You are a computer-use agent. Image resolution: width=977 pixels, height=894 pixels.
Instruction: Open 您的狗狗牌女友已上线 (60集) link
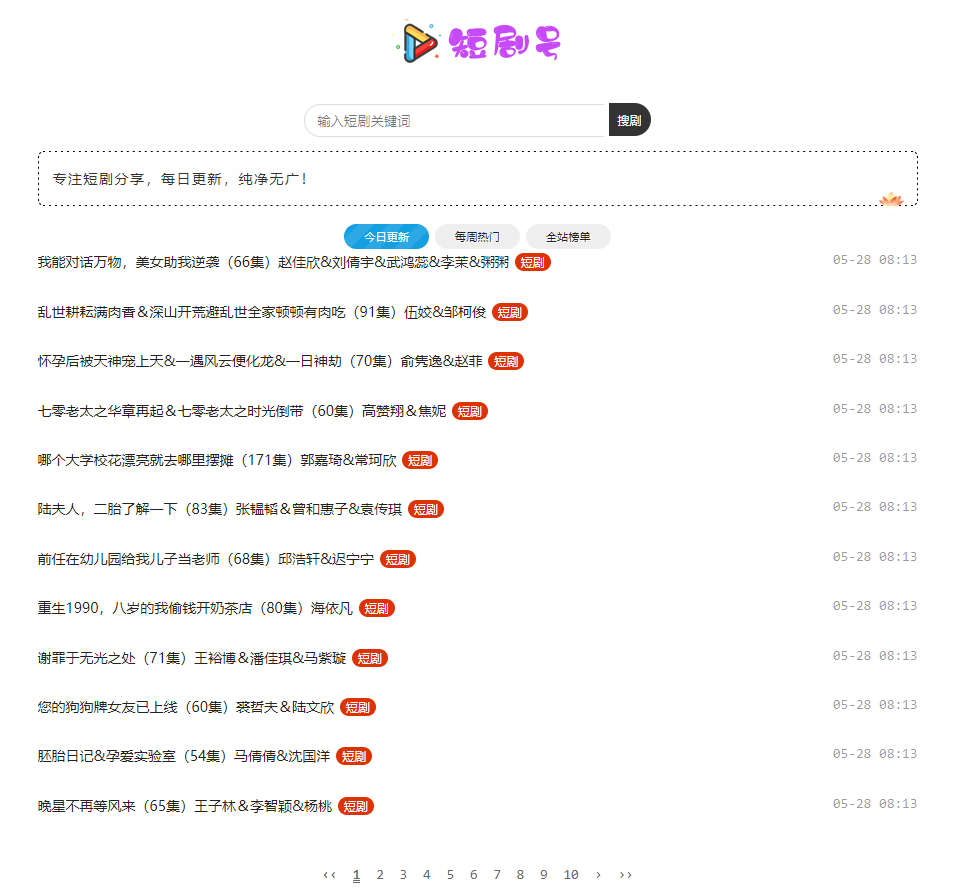[x=186, y=708]
